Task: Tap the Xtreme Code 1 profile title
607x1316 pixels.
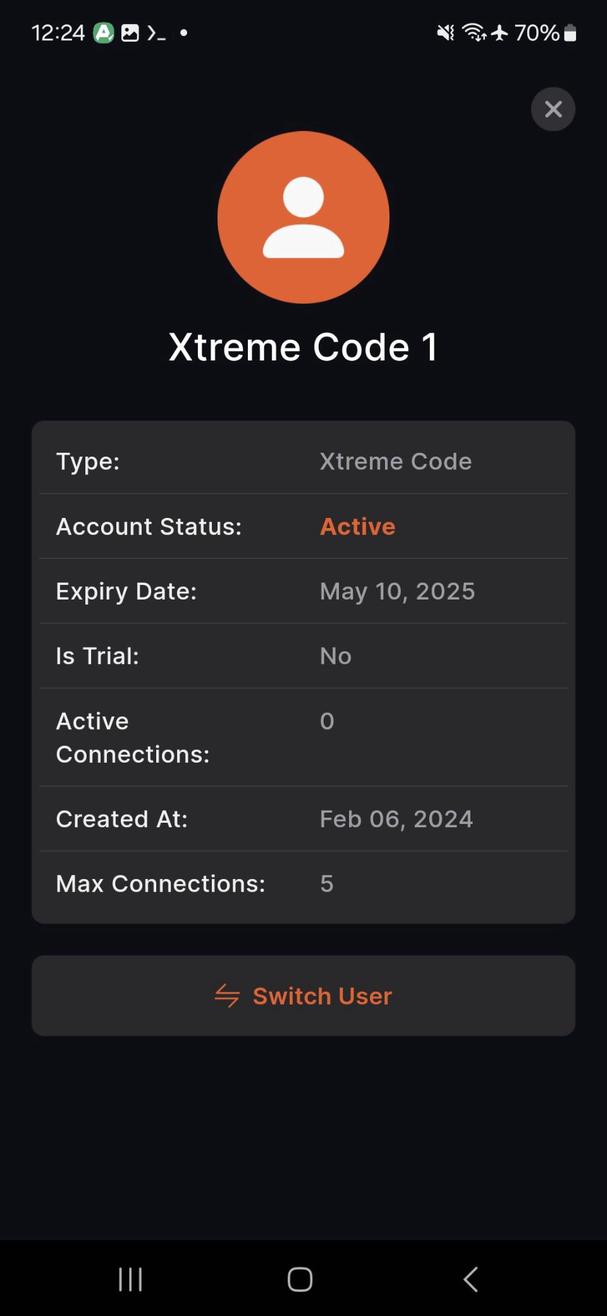Action: tap(303, 346)
